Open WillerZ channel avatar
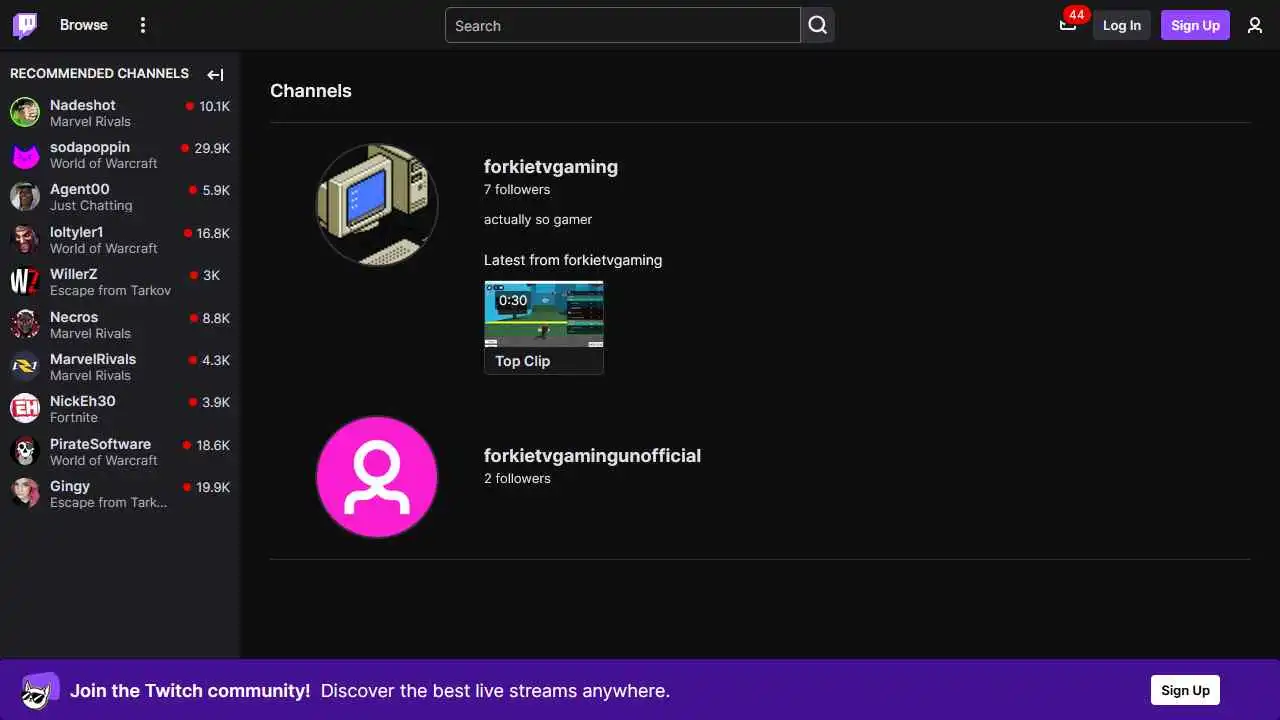The width and height of the screenshot is (1280, 720). (25, 281)
